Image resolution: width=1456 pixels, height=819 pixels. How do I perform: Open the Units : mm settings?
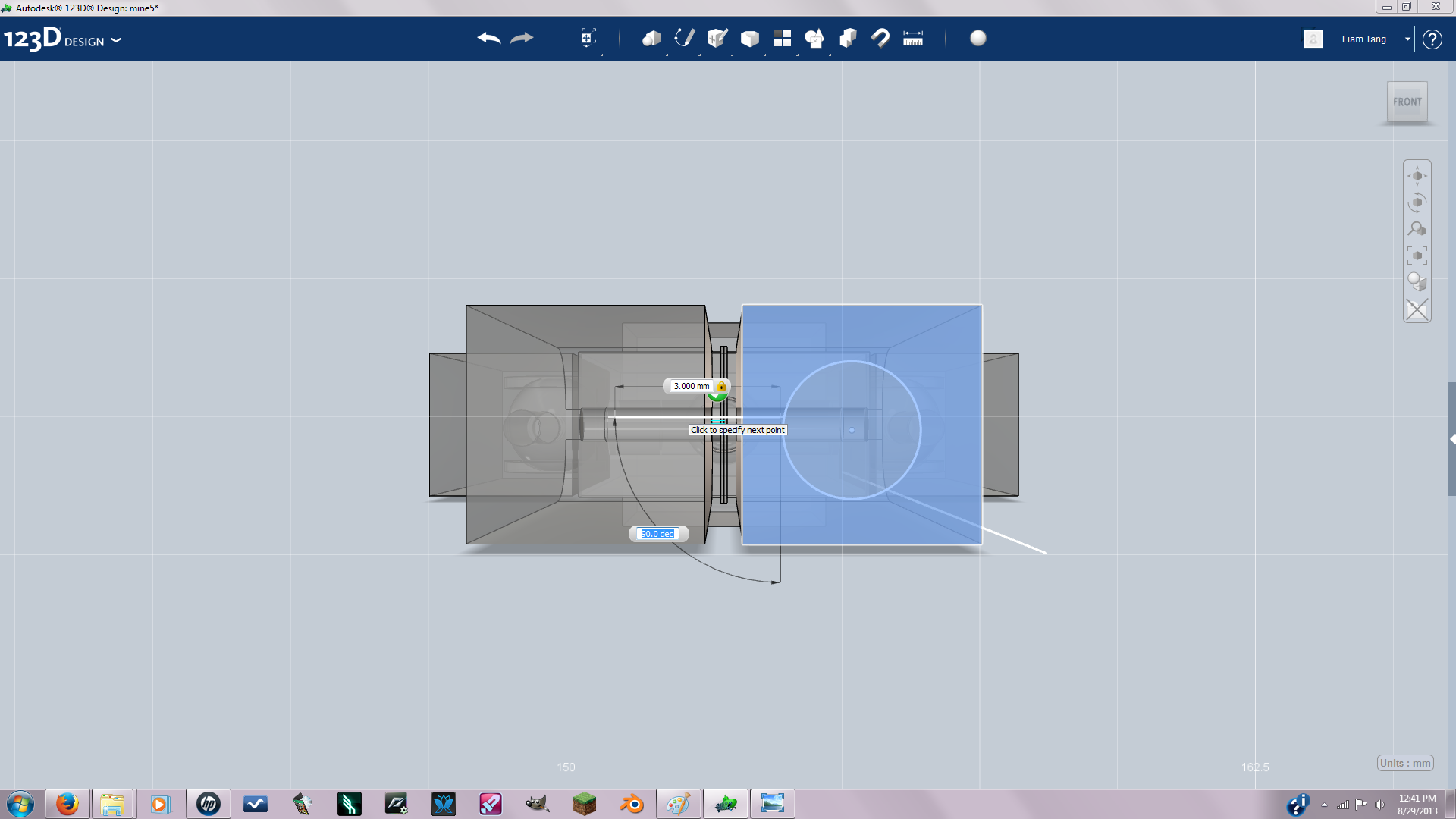point(1405,763)
